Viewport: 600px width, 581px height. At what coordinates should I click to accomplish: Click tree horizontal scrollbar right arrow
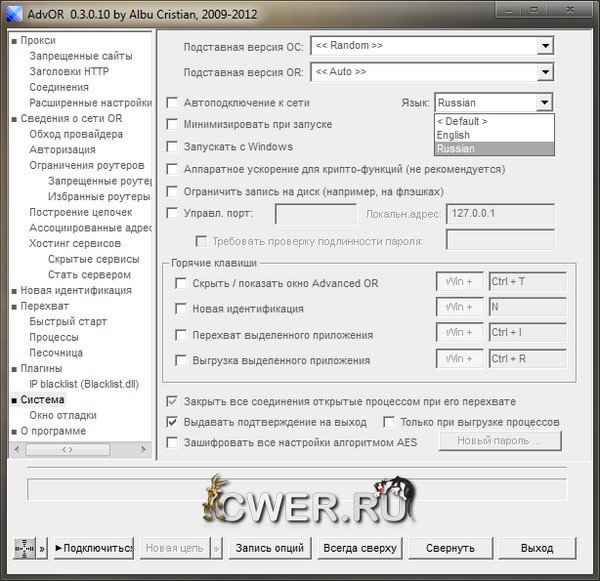144,449
